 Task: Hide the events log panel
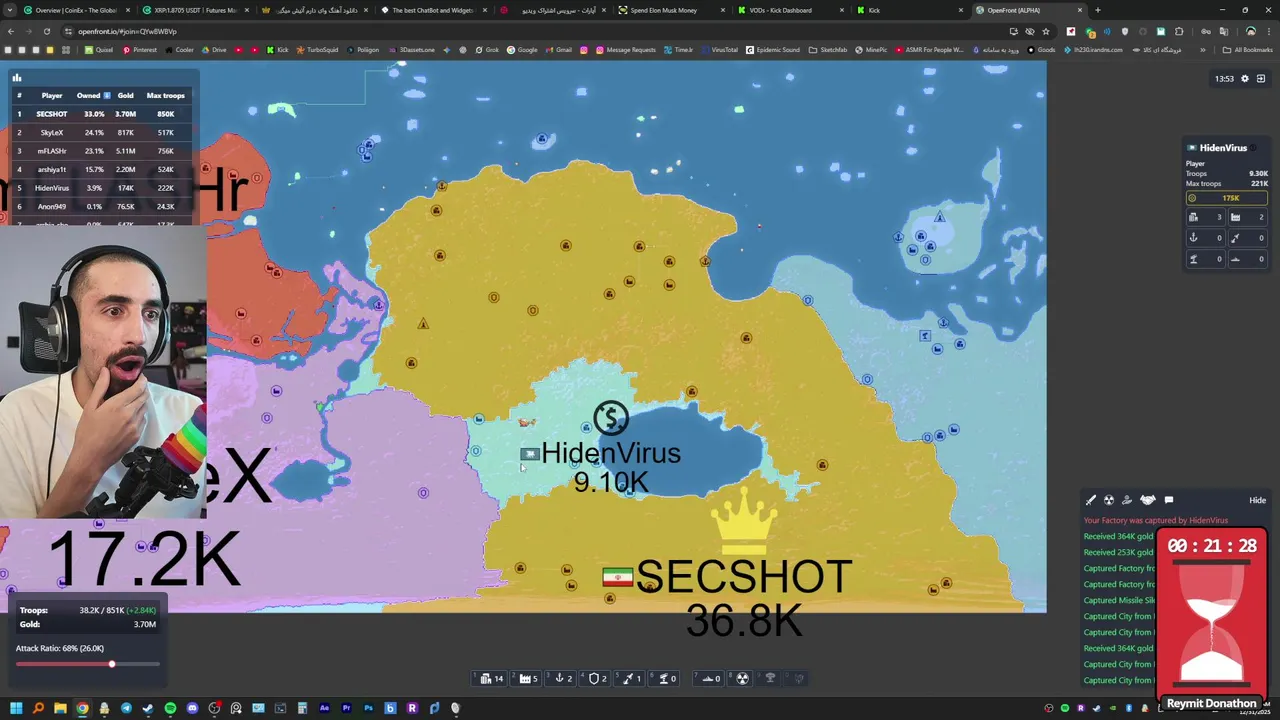1257,500
